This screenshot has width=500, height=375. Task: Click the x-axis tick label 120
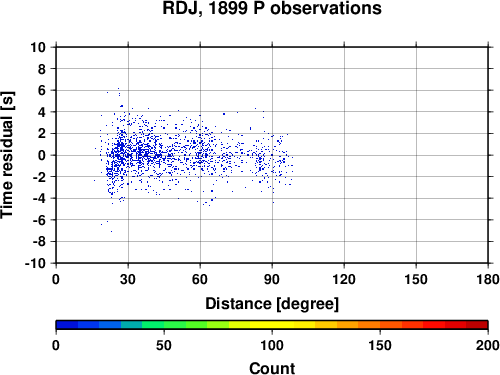click(344, 279)
